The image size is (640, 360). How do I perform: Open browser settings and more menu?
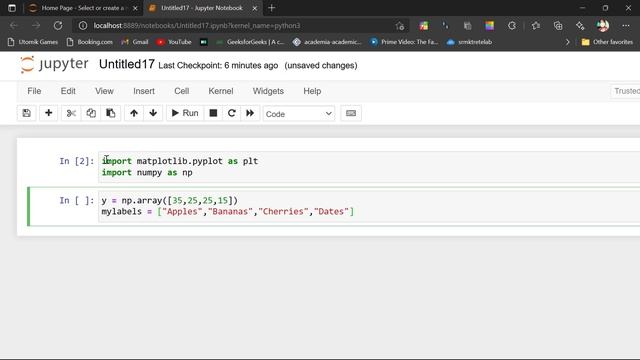(626, 26)
